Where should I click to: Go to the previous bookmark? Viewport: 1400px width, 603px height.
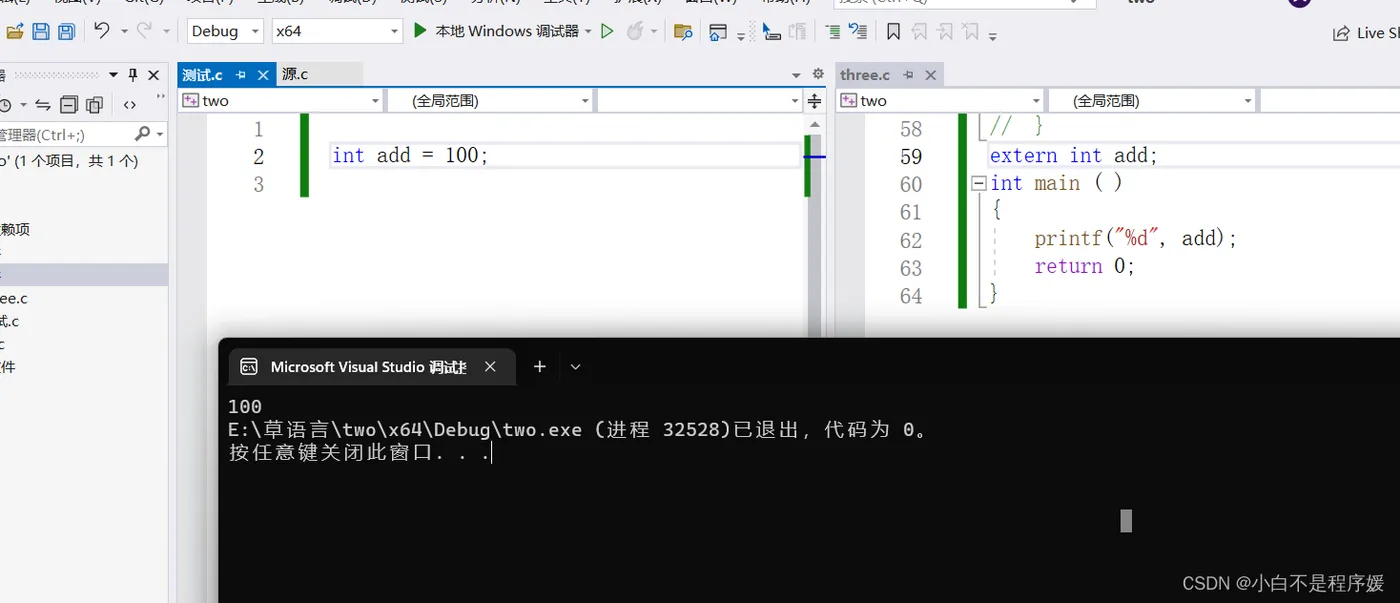coord(919,32)
